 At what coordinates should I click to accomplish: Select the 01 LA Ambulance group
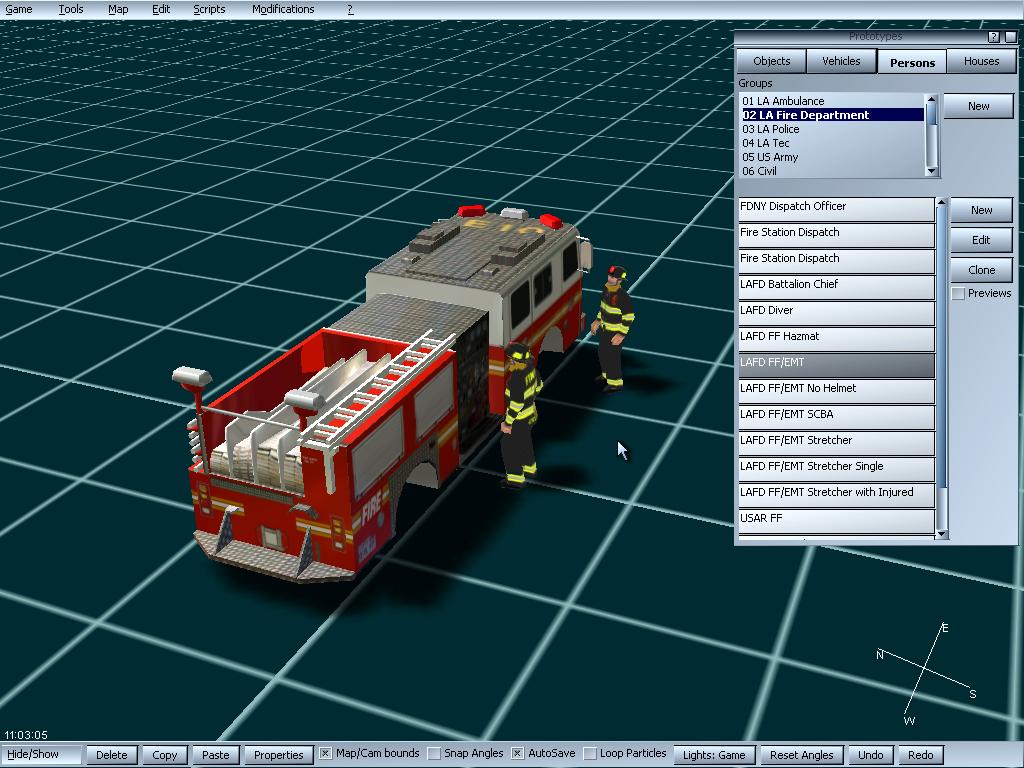[832, 101]
